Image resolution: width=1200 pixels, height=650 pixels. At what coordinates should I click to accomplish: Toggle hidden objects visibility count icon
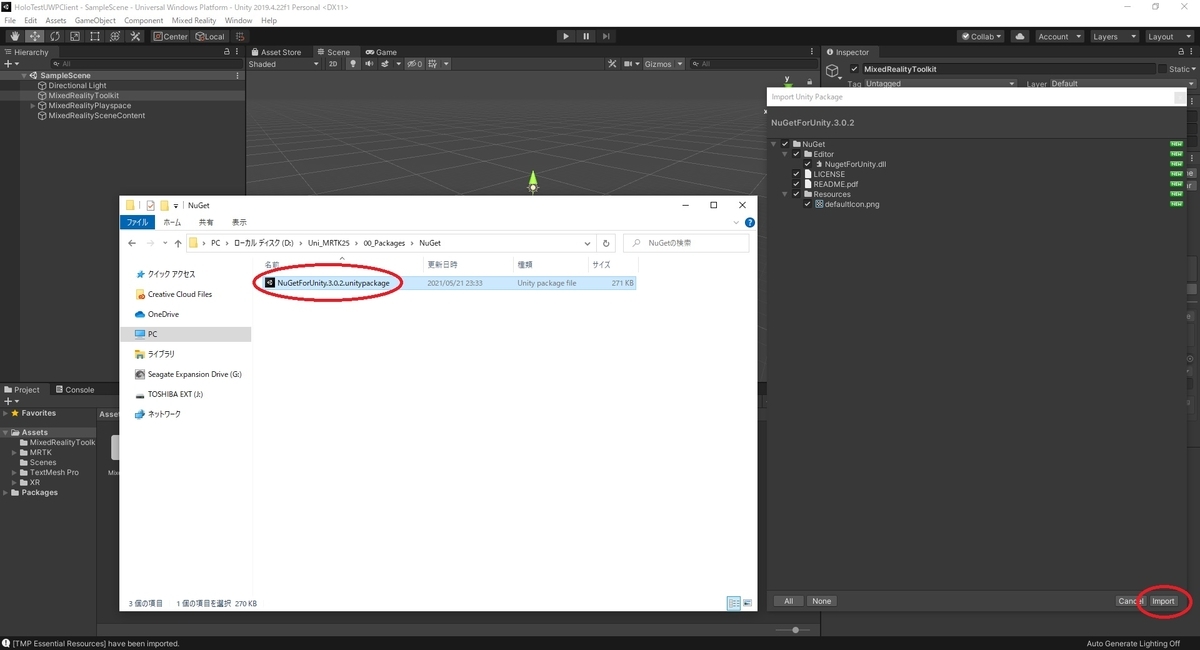click(413, 64)
